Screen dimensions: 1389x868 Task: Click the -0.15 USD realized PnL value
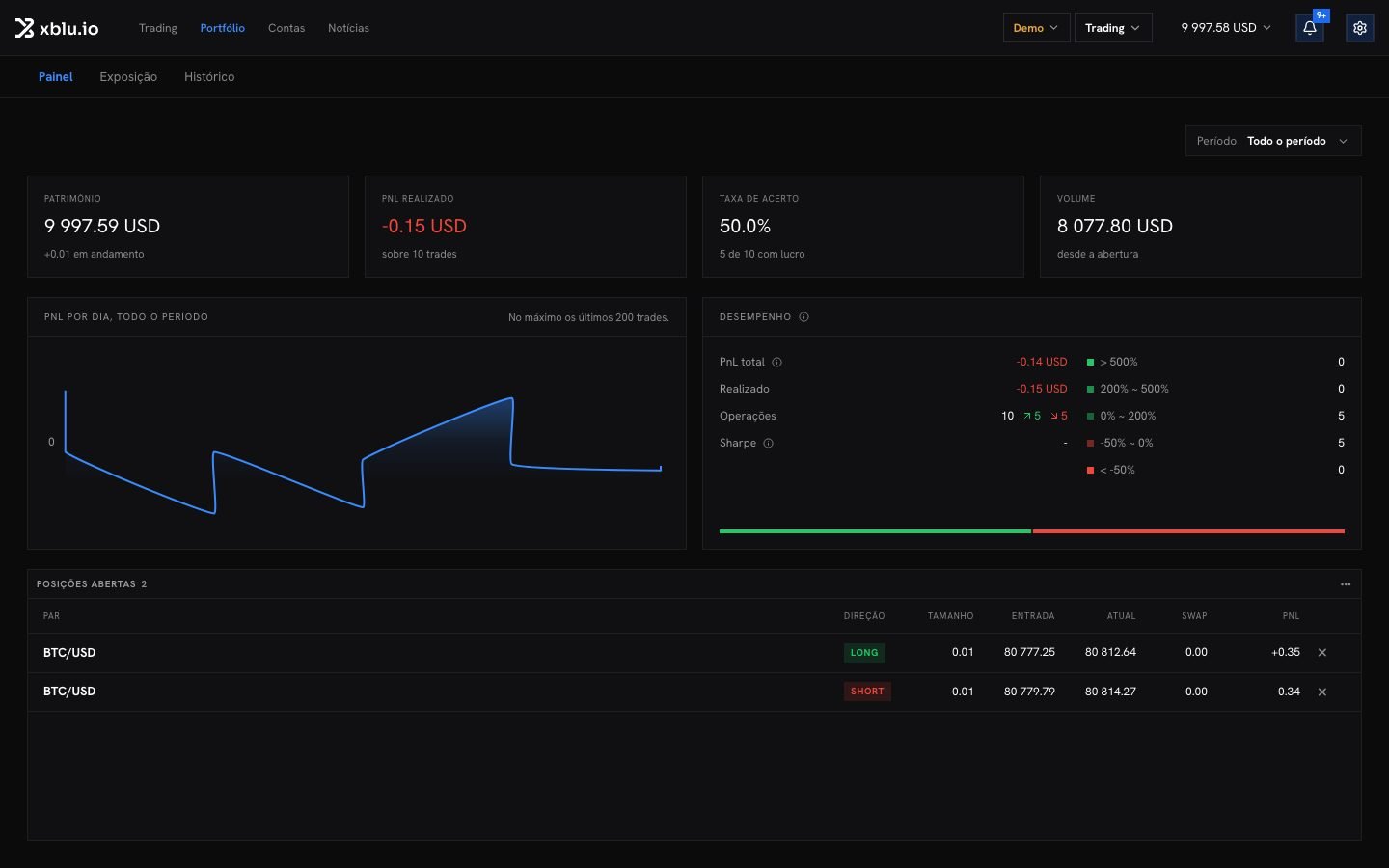pos(424,227)
